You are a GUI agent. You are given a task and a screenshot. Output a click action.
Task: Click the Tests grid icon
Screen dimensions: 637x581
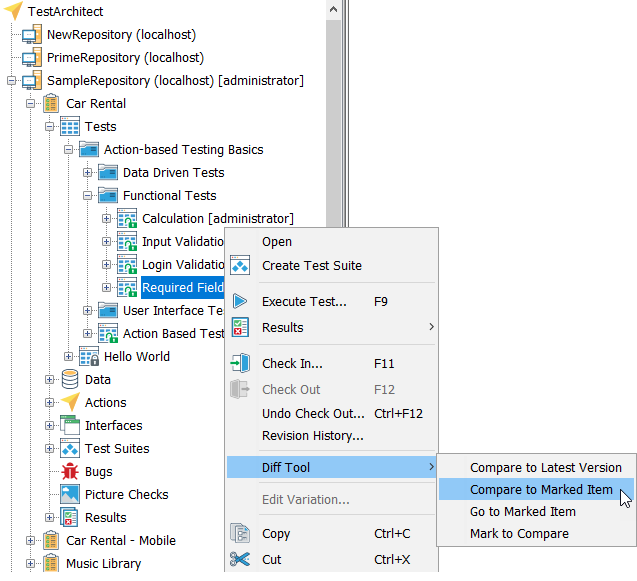pyautogui.click(x=70, y=126)
